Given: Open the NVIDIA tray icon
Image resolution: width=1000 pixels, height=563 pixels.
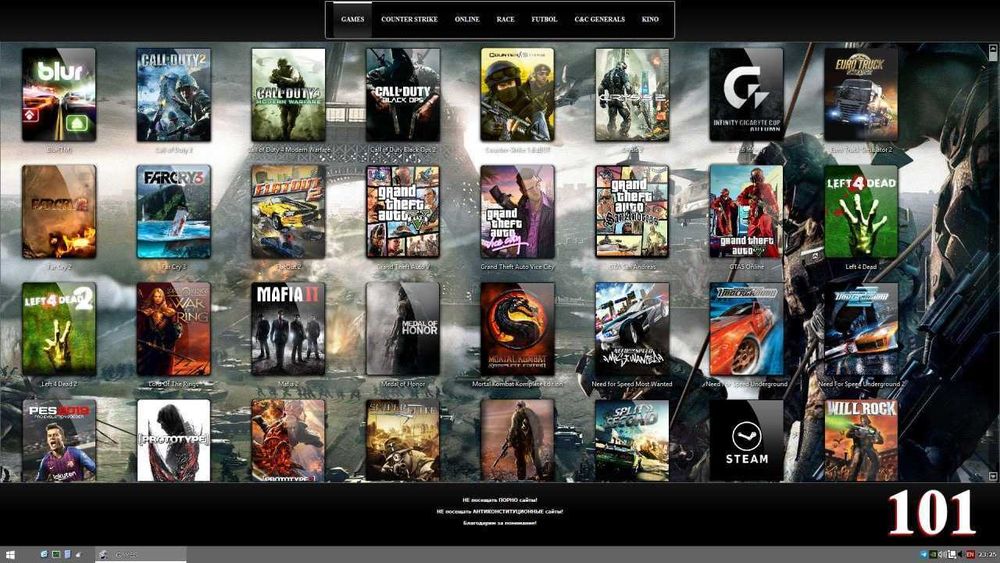Looking at the screenshot, I should pos(933,555).
